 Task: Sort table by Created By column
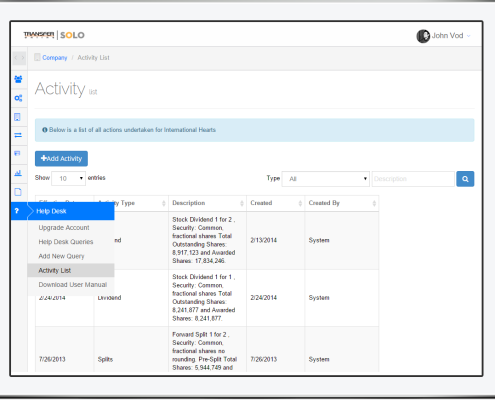pos(342,203)
